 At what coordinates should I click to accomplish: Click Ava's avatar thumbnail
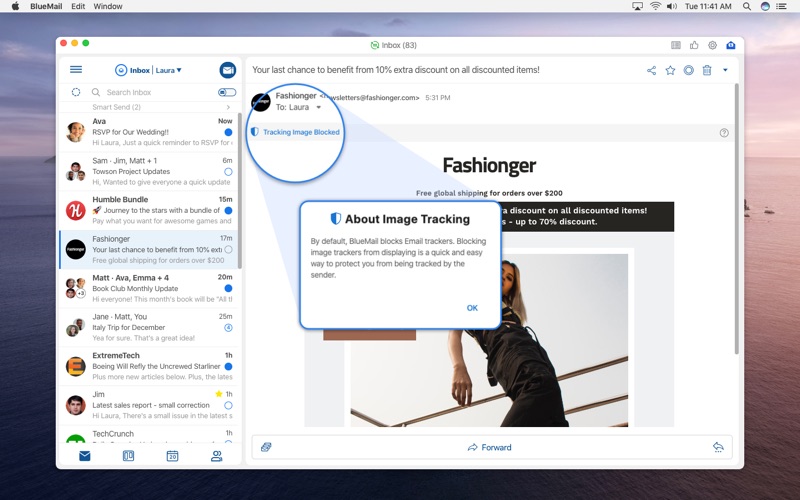tap(76, 132)
